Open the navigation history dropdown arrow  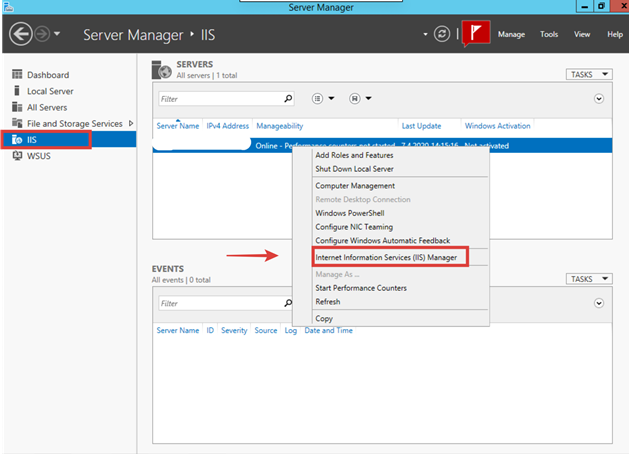[x=57, y=34]
